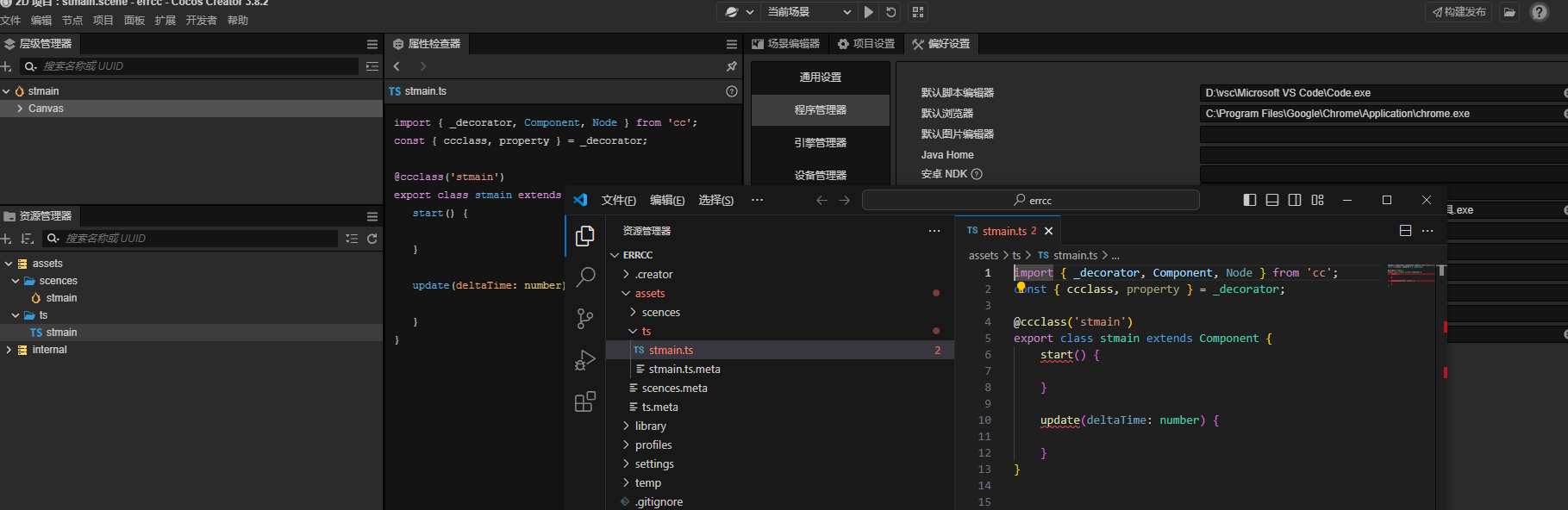Toggle VS Code primary sidebar layout icon
The image size is (1568, 510).
tap(1250, 200)
